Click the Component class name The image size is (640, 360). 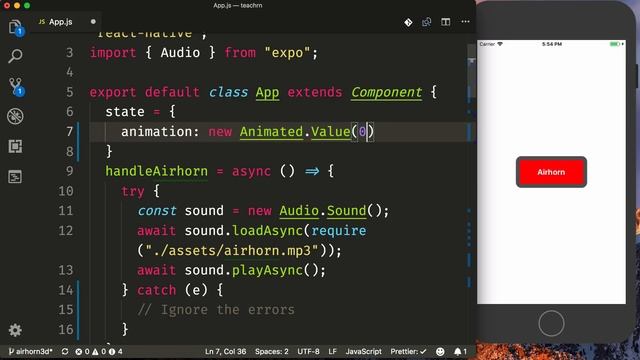(386, 92)
